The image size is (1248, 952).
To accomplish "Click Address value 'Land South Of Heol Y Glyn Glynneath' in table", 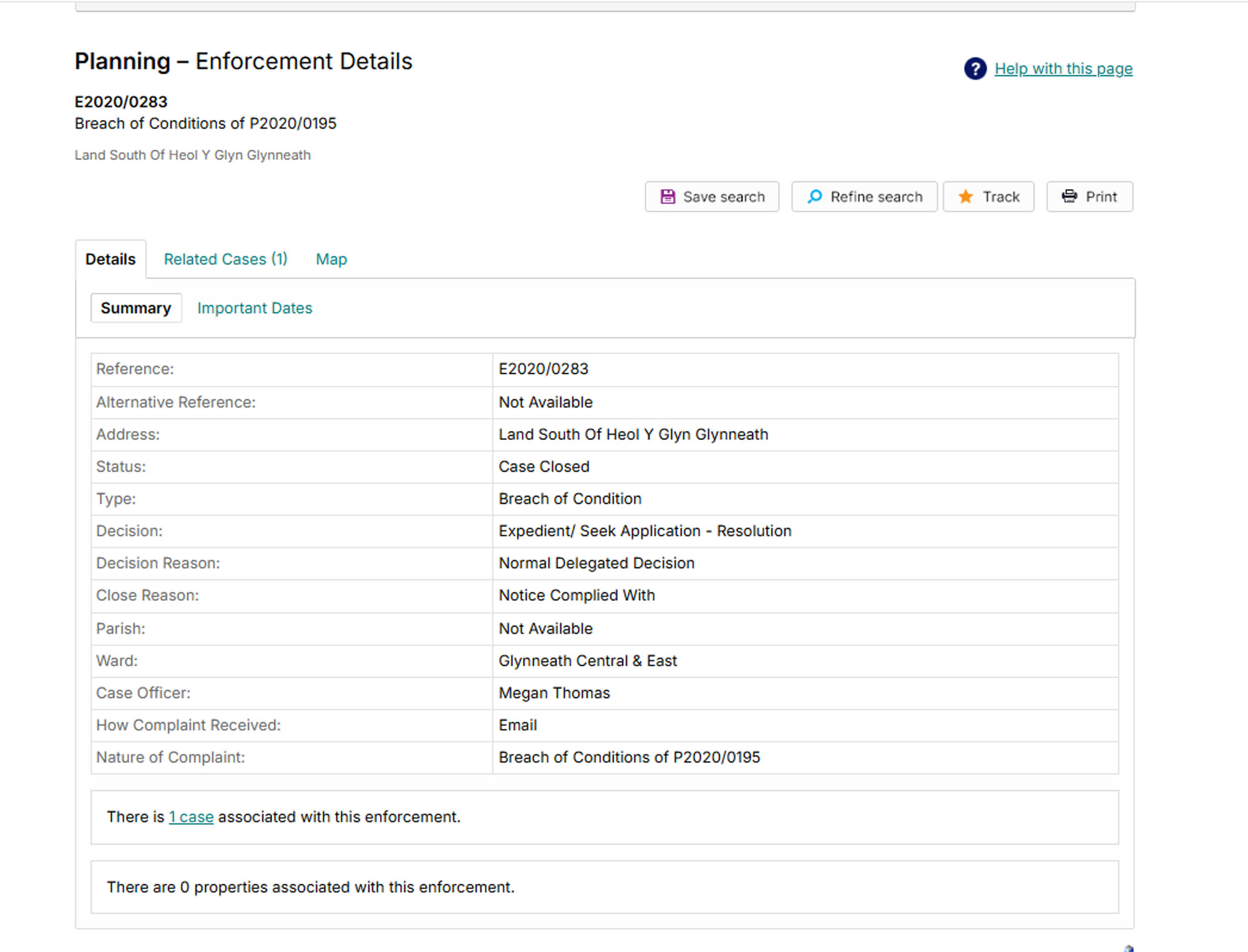I will [633, 434].
